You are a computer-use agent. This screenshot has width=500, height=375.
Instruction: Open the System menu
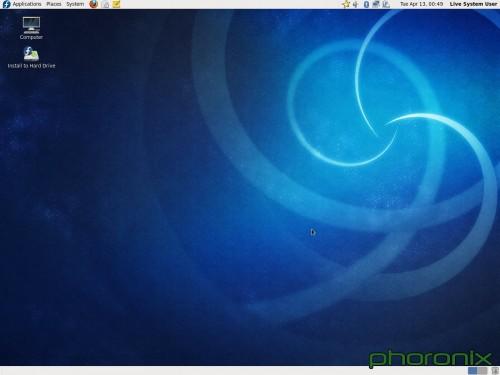(x=75, y=4)
